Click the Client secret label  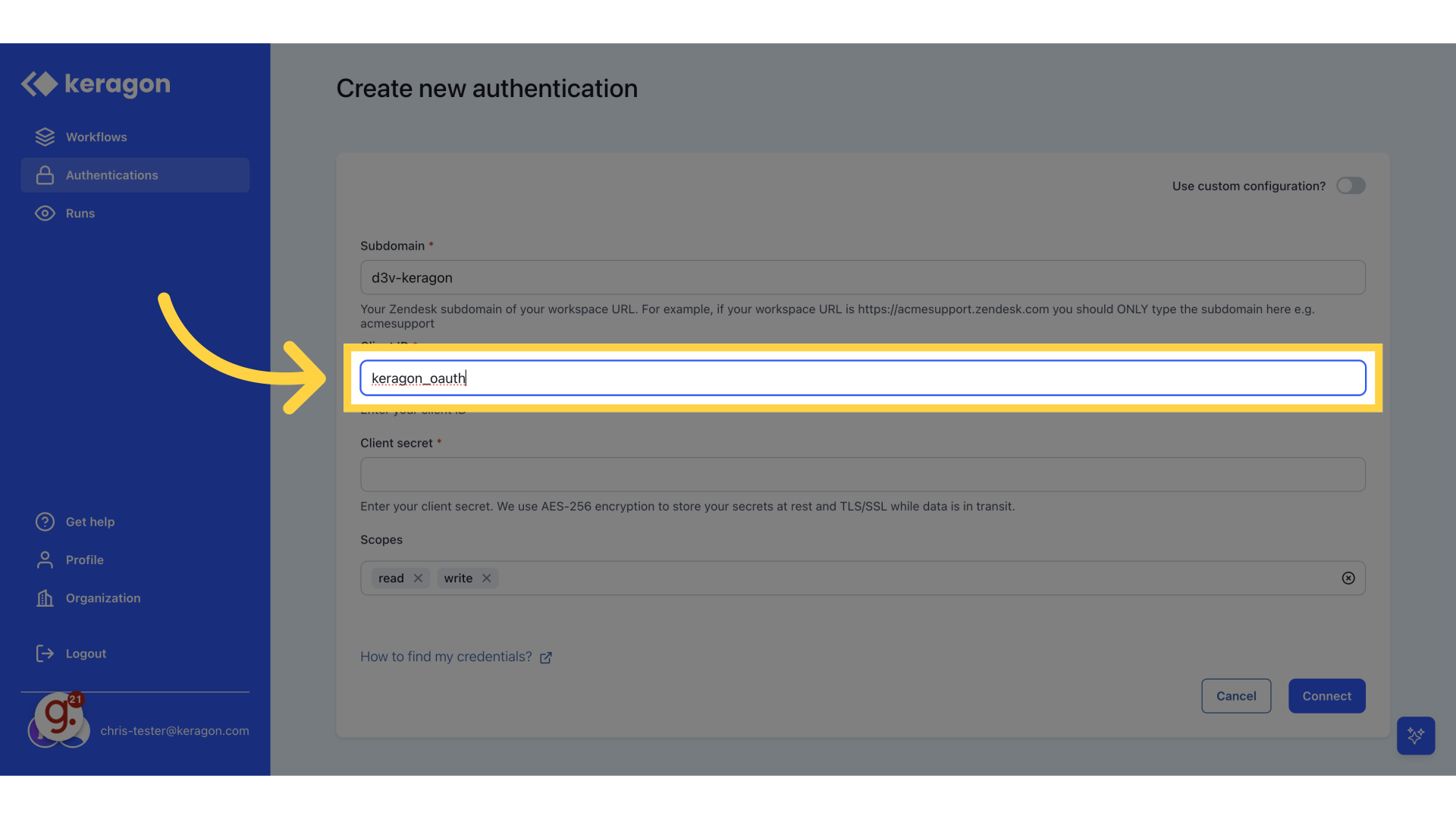396,443
